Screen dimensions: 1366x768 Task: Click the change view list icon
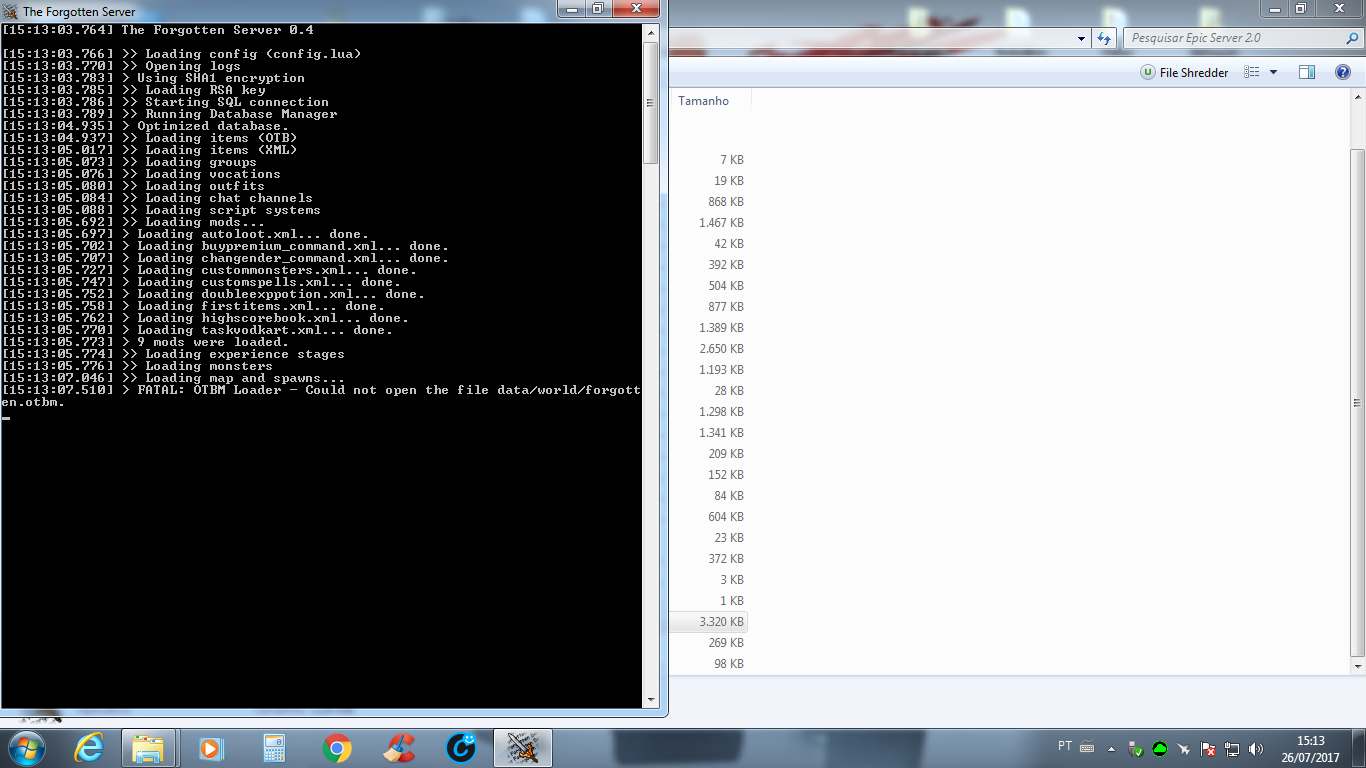[1251, 72]
